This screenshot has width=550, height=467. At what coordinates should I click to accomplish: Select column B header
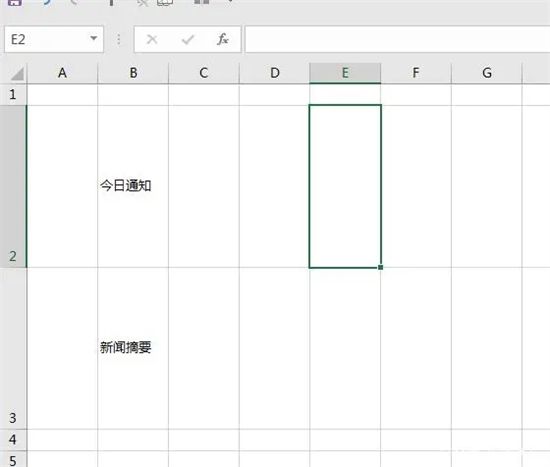click(133, 73)
